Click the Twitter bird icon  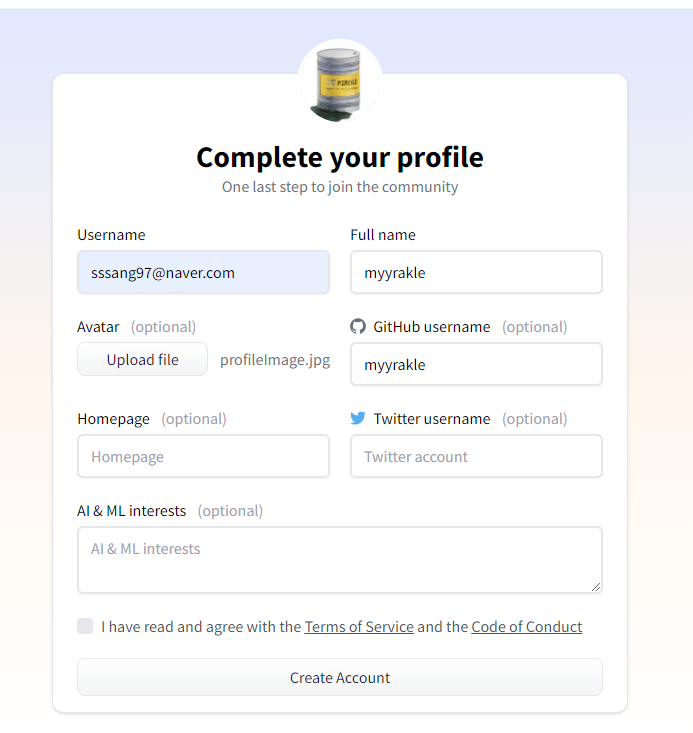(x=358, y=419)
